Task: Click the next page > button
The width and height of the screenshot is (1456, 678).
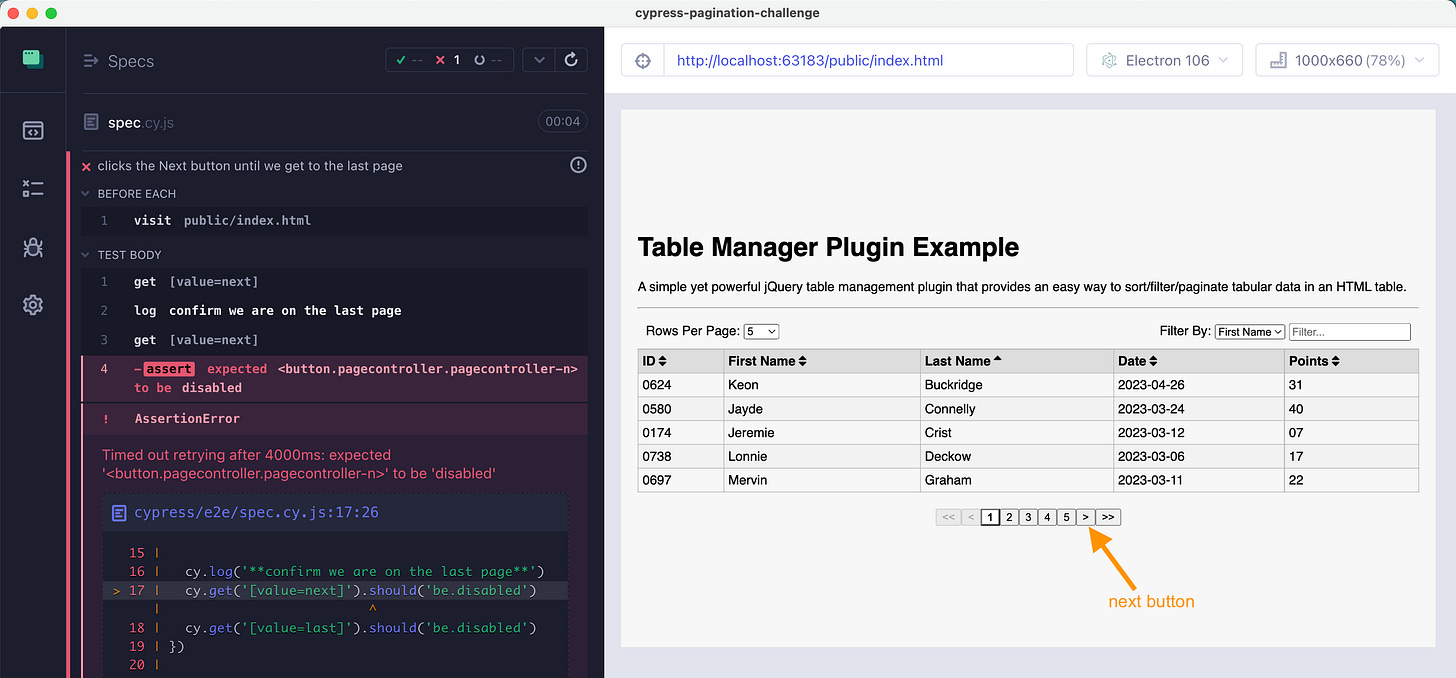Action: click(1086, 517)
